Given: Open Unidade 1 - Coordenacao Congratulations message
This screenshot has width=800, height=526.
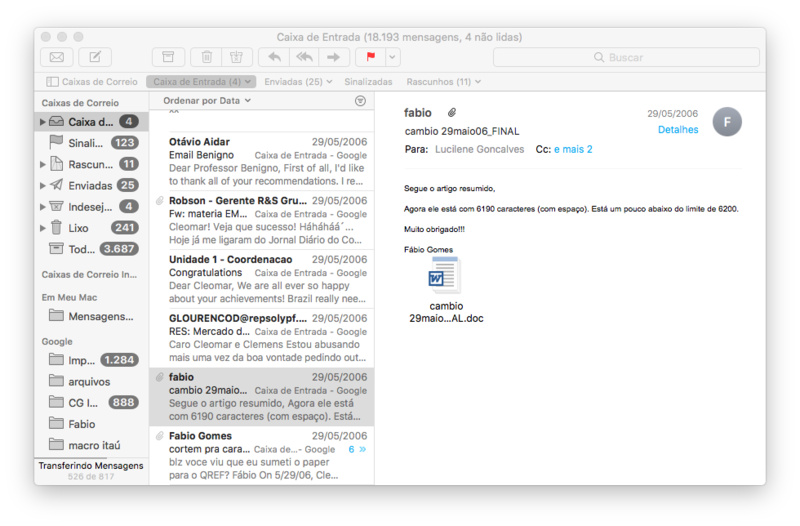Looking at the screenshot, I should tap(262, 279).
